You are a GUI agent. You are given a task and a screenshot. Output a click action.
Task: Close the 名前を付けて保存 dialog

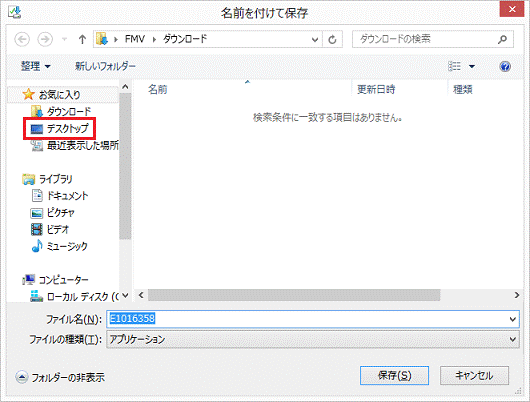point(512,9)
